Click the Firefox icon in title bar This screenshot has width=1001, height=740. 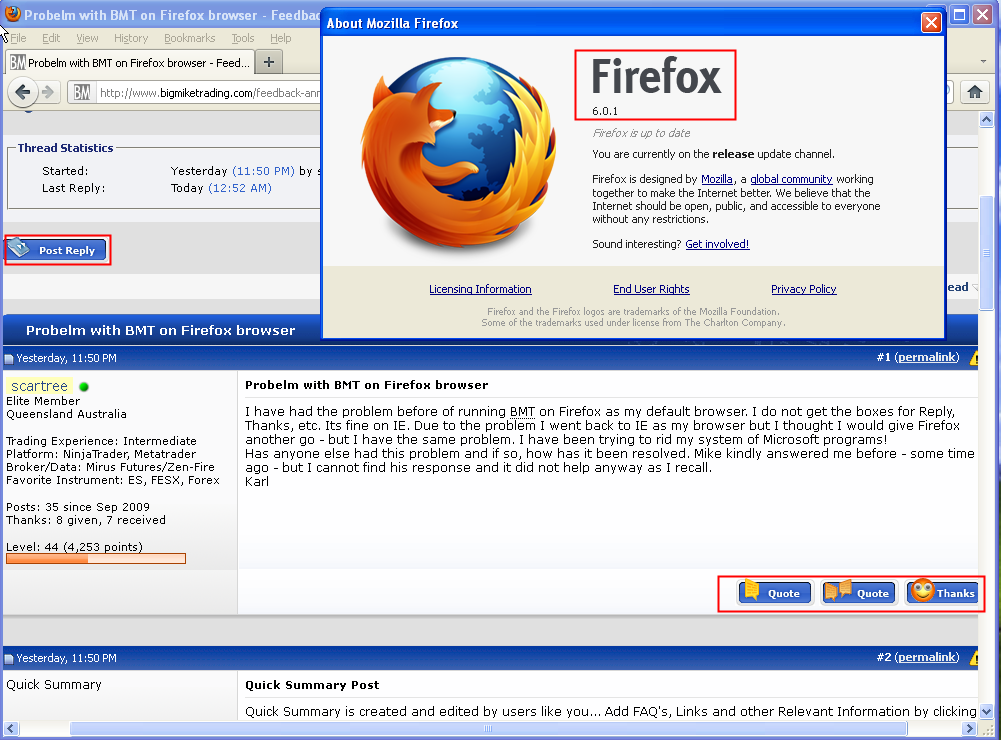12,13
